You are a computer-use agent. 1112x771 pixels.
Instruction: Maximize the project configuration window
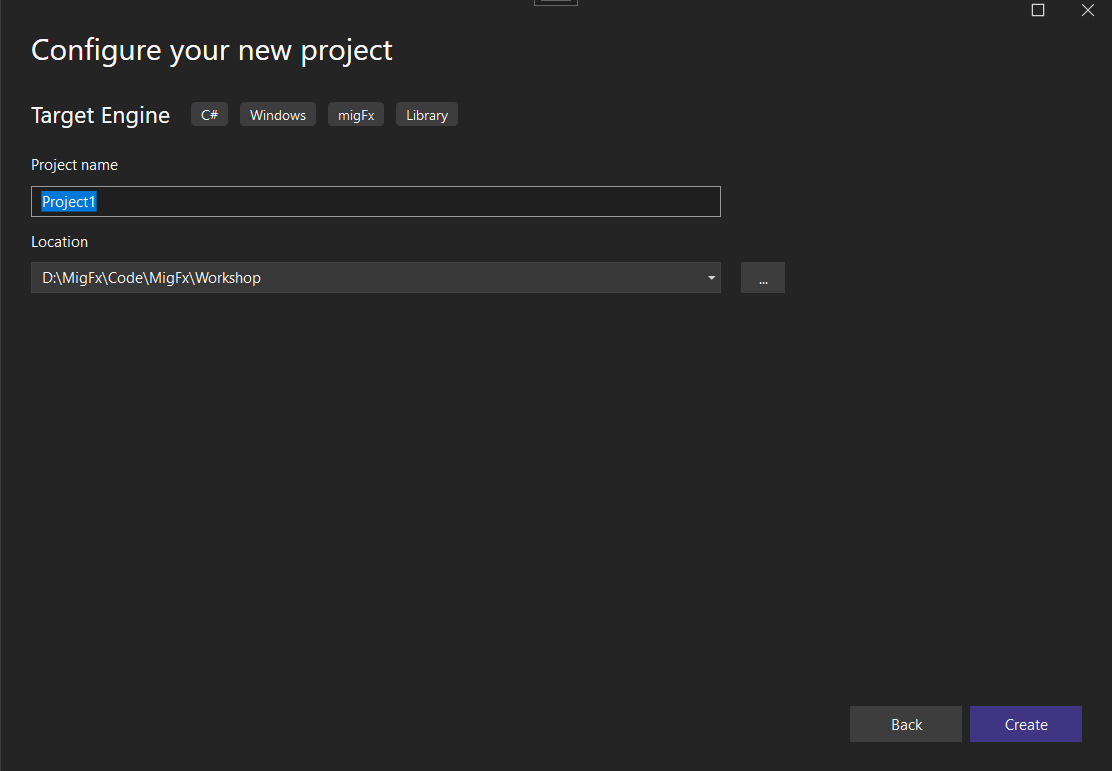[1037, 10]
